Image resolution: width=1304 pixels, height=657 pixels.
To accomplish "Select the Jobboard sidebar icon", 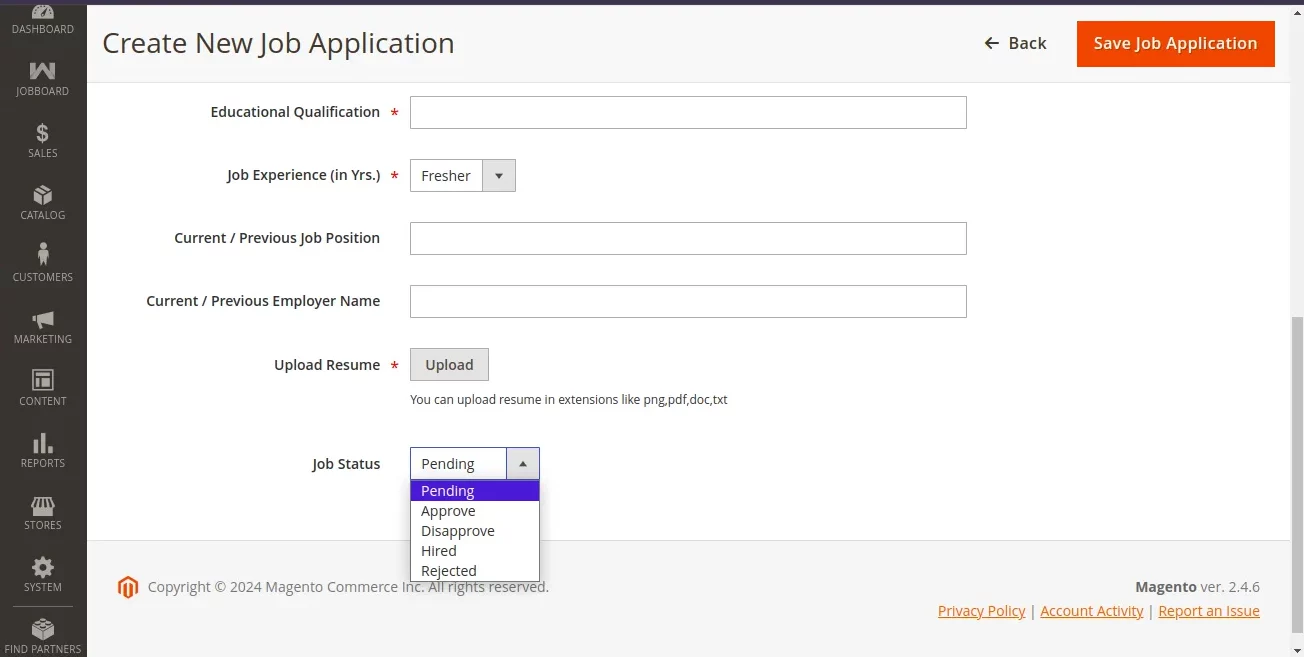I will pos(42,71).
